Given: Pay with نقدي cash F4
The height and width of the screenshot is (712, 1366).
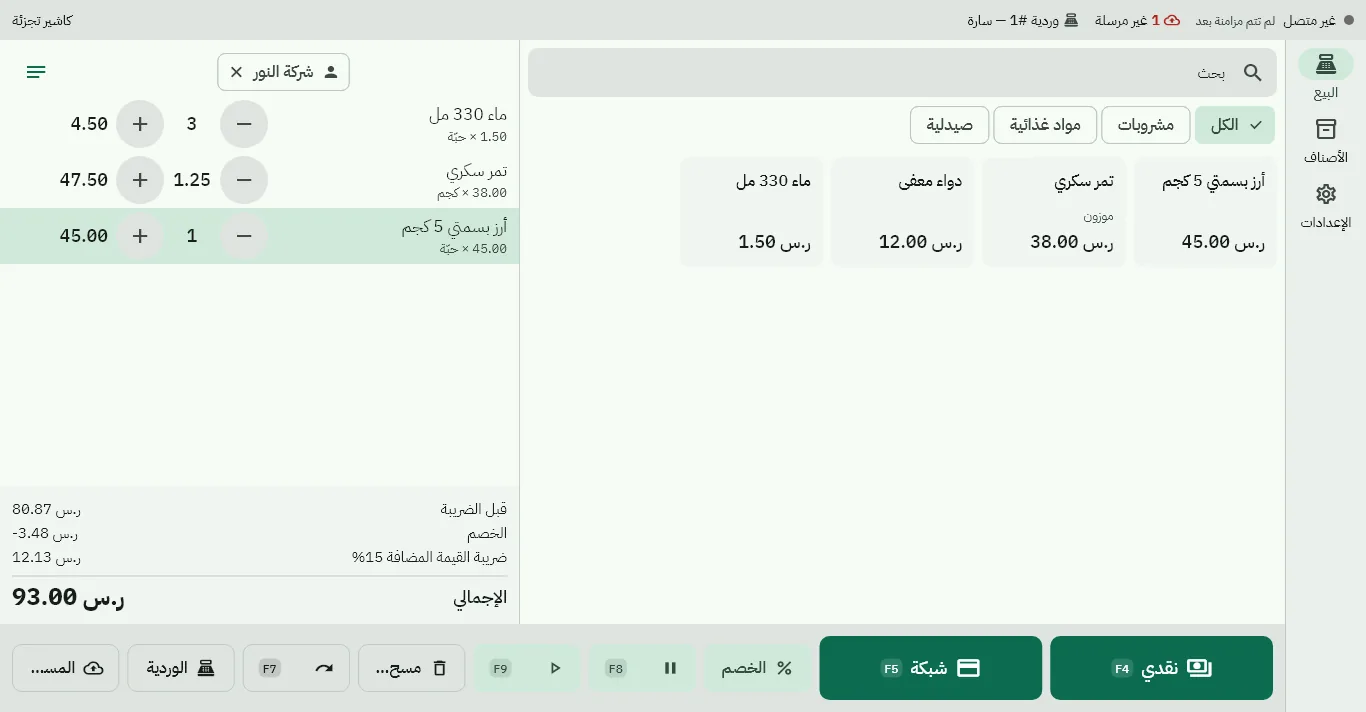Looking at the screenshot, I should point(1161,668).
